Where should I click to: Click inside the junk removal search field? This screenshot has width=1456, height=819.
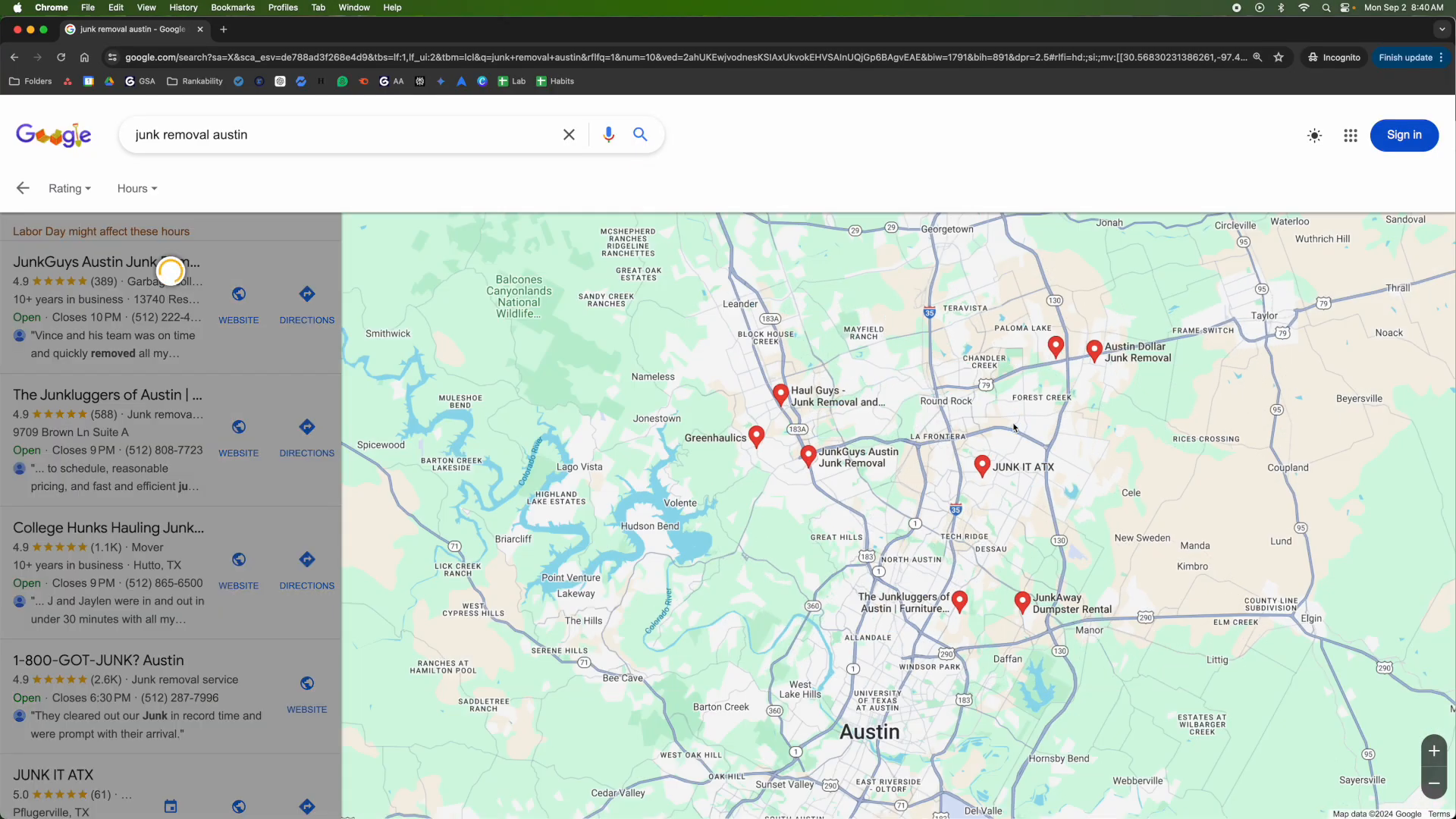click(x=341, y=135)
